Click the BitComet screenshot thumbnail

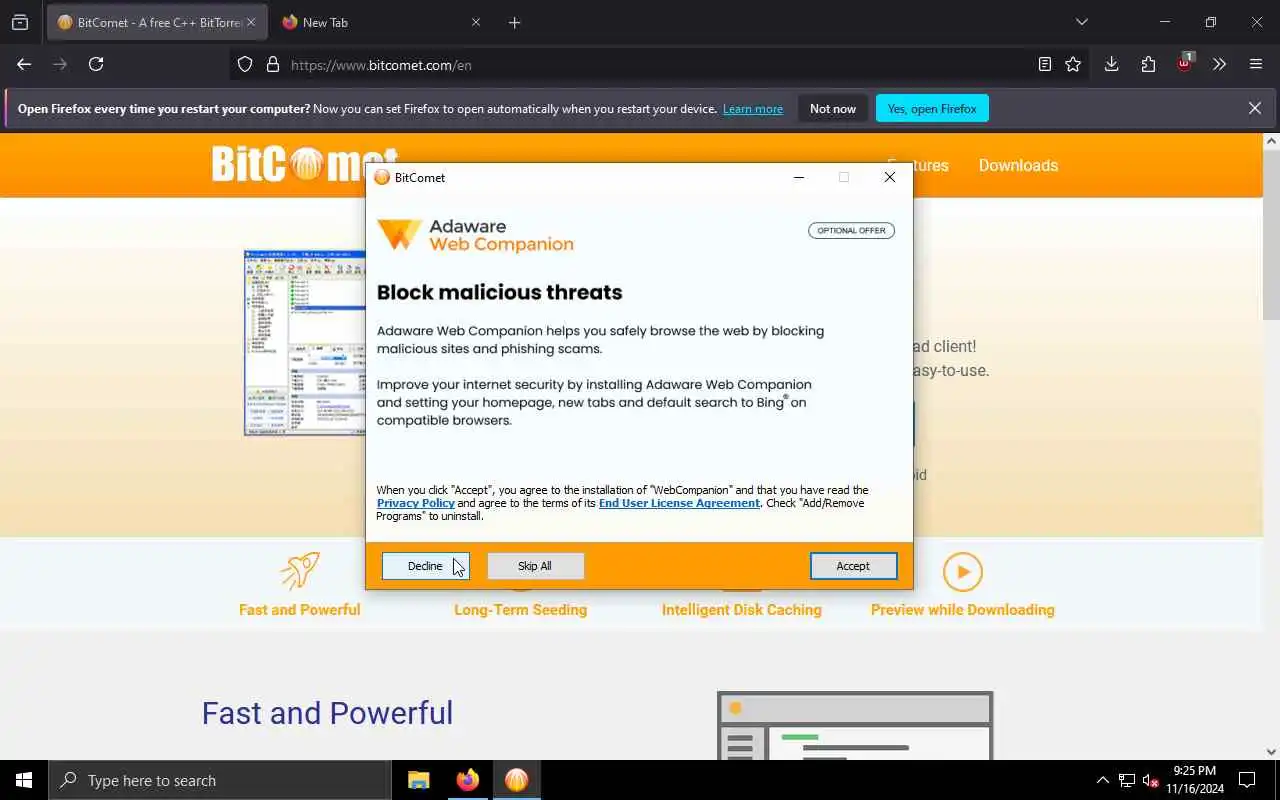305,343
